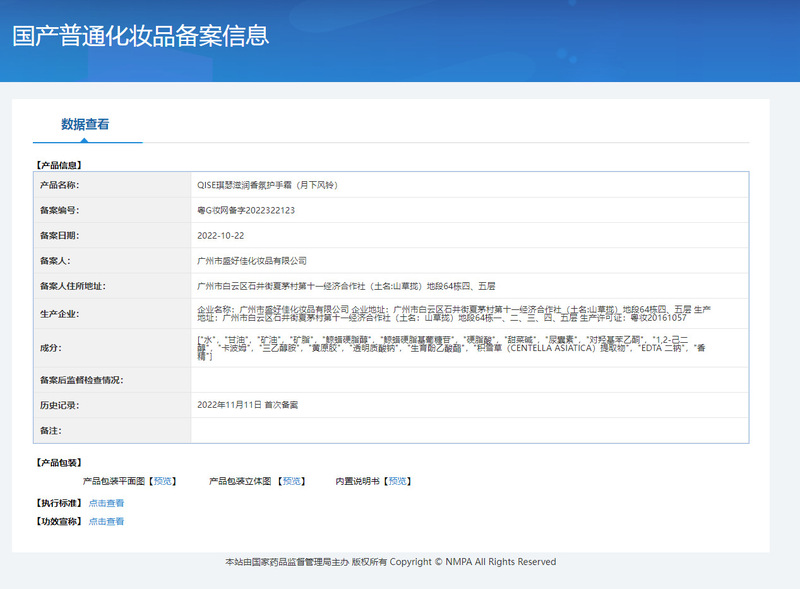Open the 内置说明书 预览 link
The height and width of the screenshot is (589, 800).
point(398,480)
